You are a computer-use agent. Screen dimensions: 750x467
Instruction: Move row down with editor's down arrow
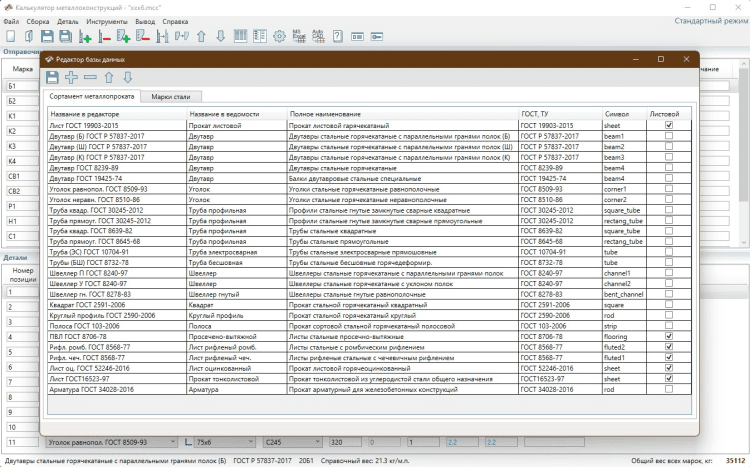click(127, 77)
